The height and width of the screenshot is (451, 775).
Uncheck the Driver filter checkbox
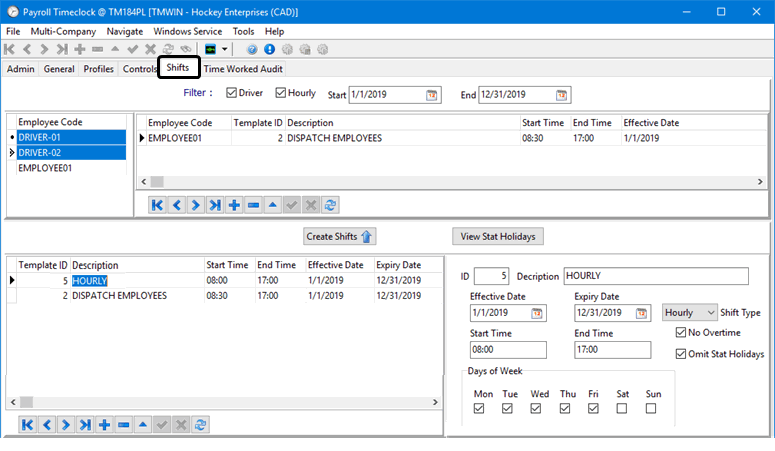pos(232,94)
